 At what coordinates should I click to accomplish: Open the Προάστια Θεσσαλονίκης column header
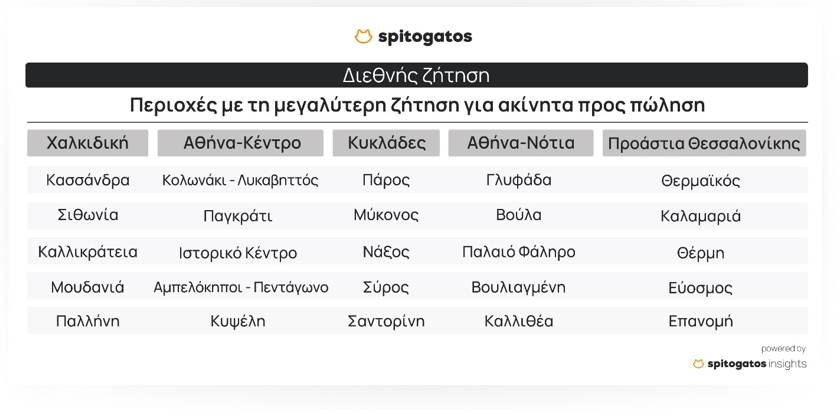click(x=705, y=143)
